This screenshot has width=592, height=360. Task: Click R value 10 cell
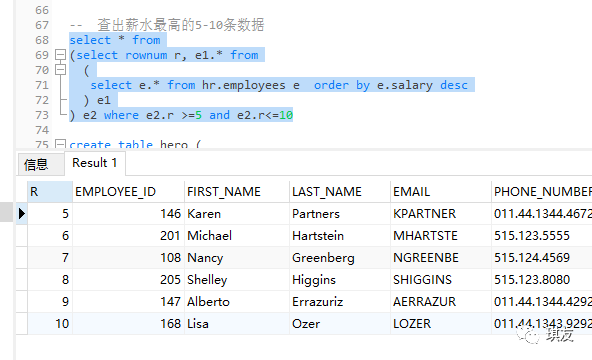[50, 323]
